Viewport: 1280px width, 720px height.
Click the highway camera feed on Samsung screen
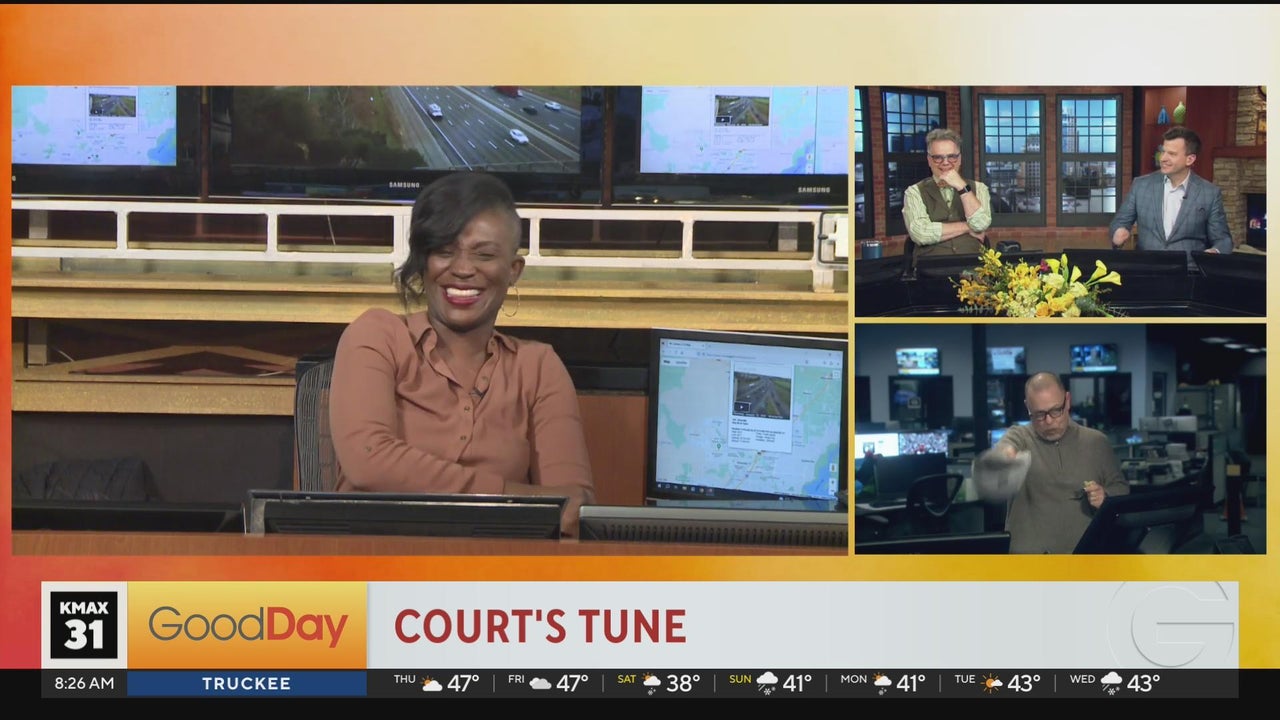405,128
